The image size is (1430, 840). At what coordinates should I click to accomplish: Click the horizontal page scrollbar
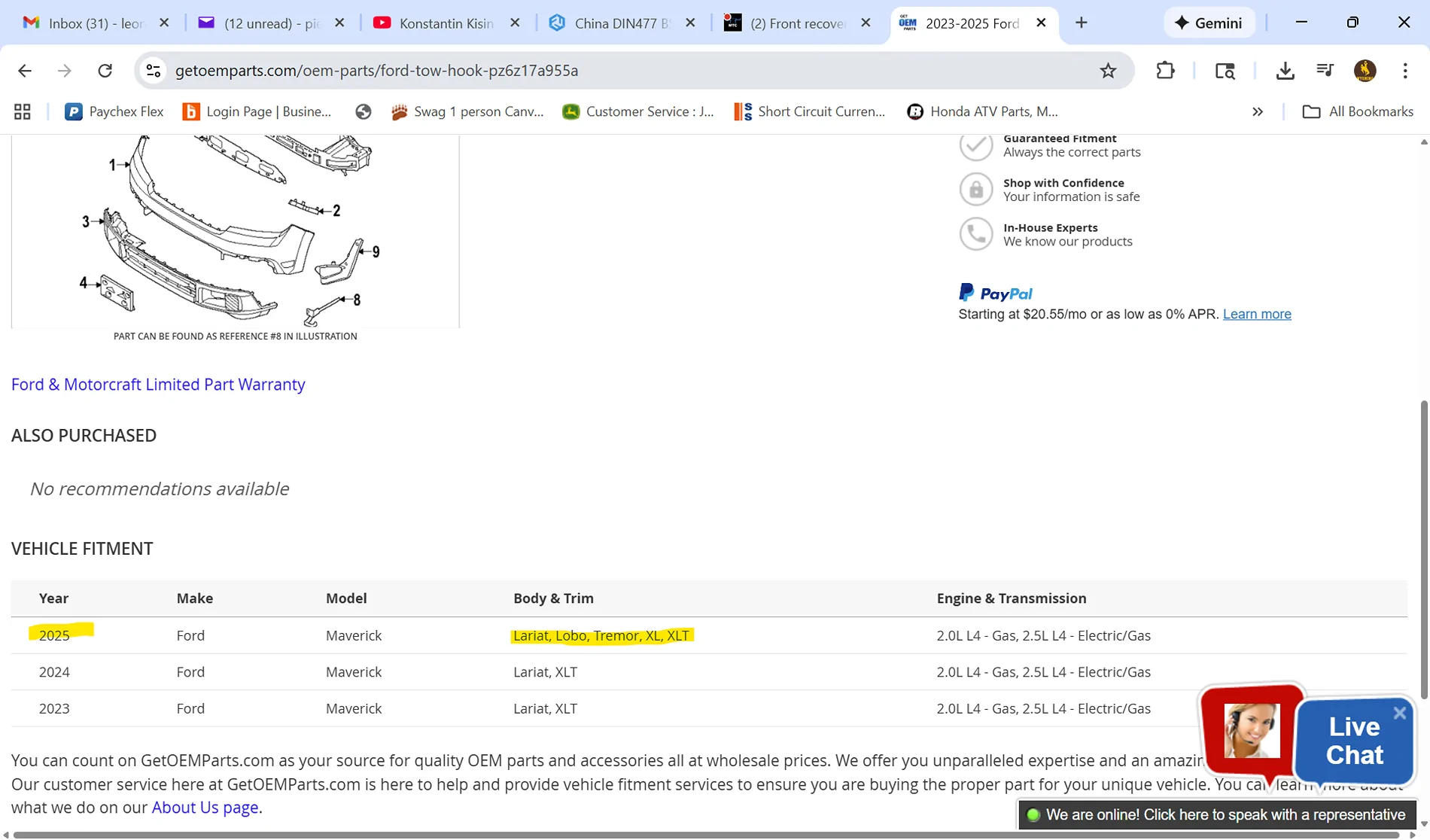click(707, 835)
